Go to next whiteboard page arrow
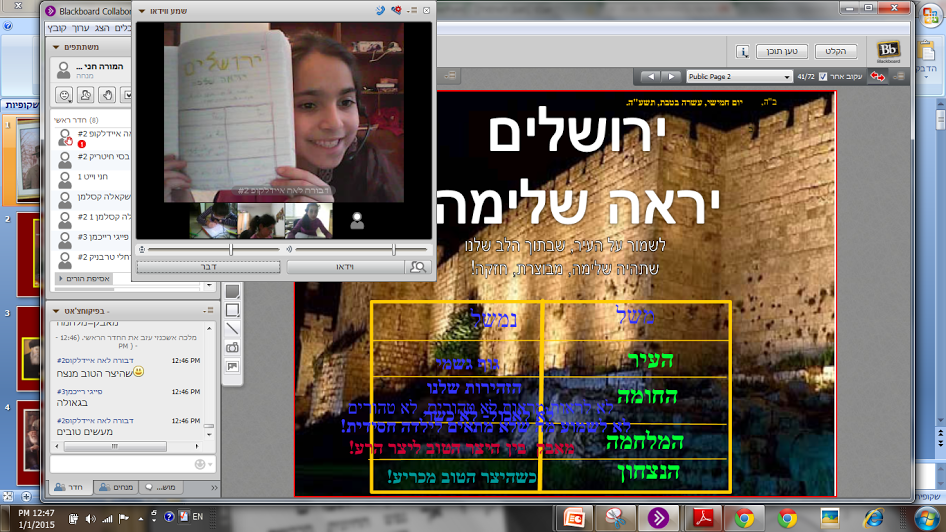 point(671,77)
